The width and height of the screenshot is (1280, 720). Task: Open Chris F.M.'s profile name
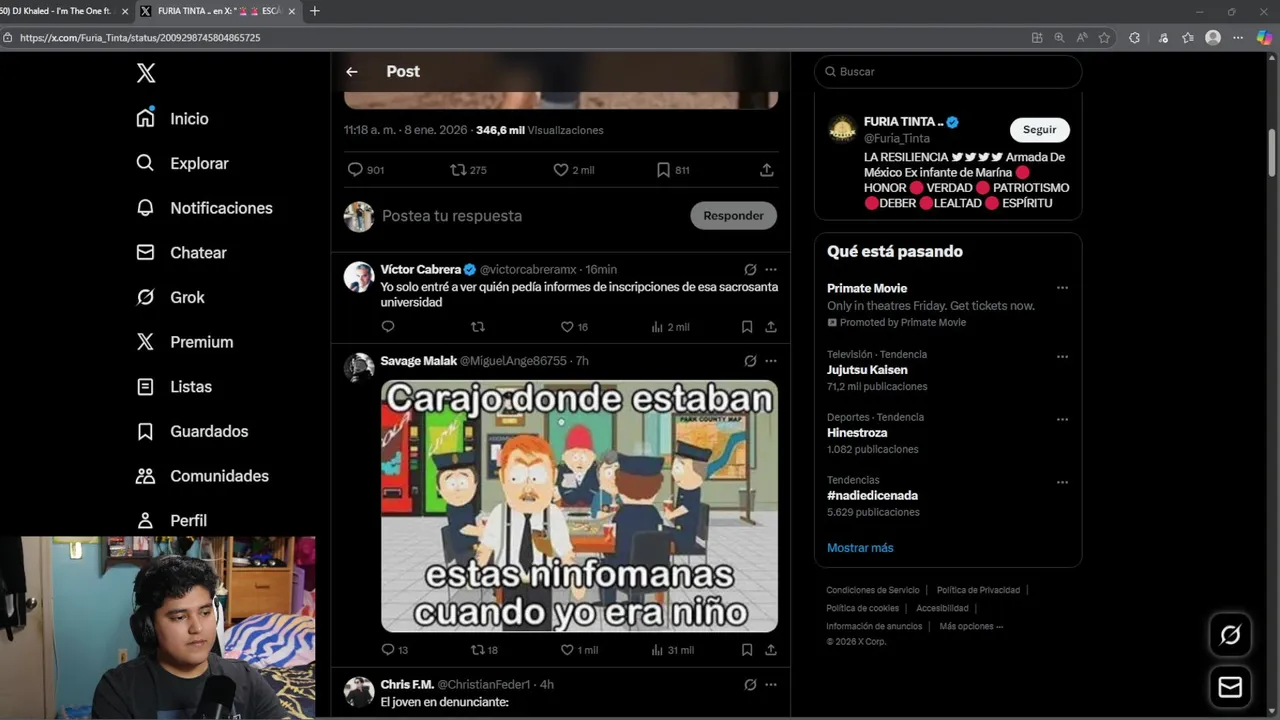pyautogui.click(x=407, y=685)
